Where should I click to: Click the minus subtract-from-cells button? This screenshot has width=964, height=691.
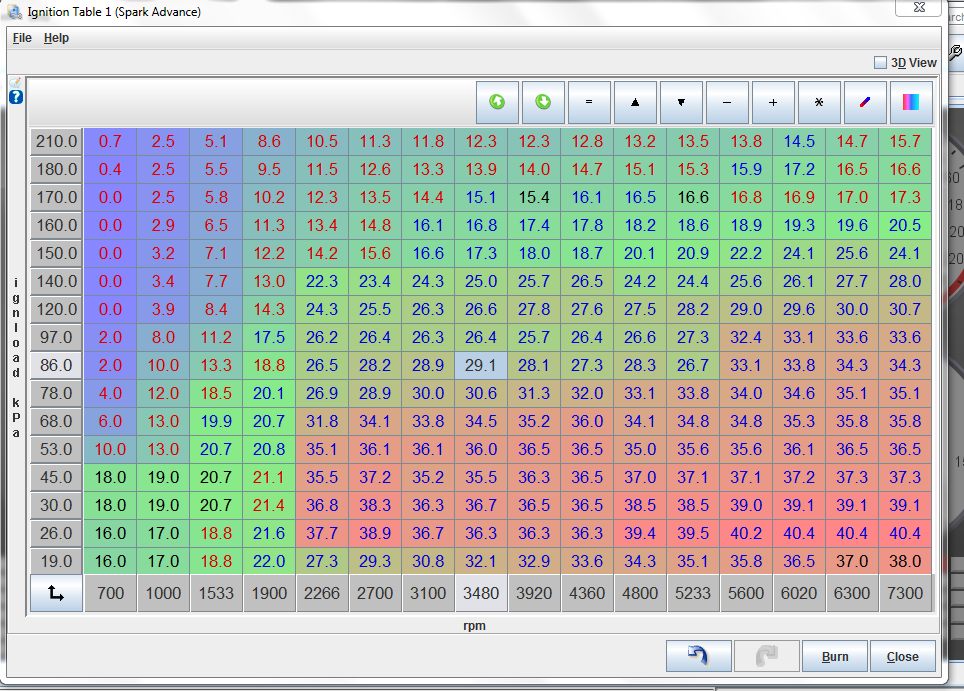(727, 102)
